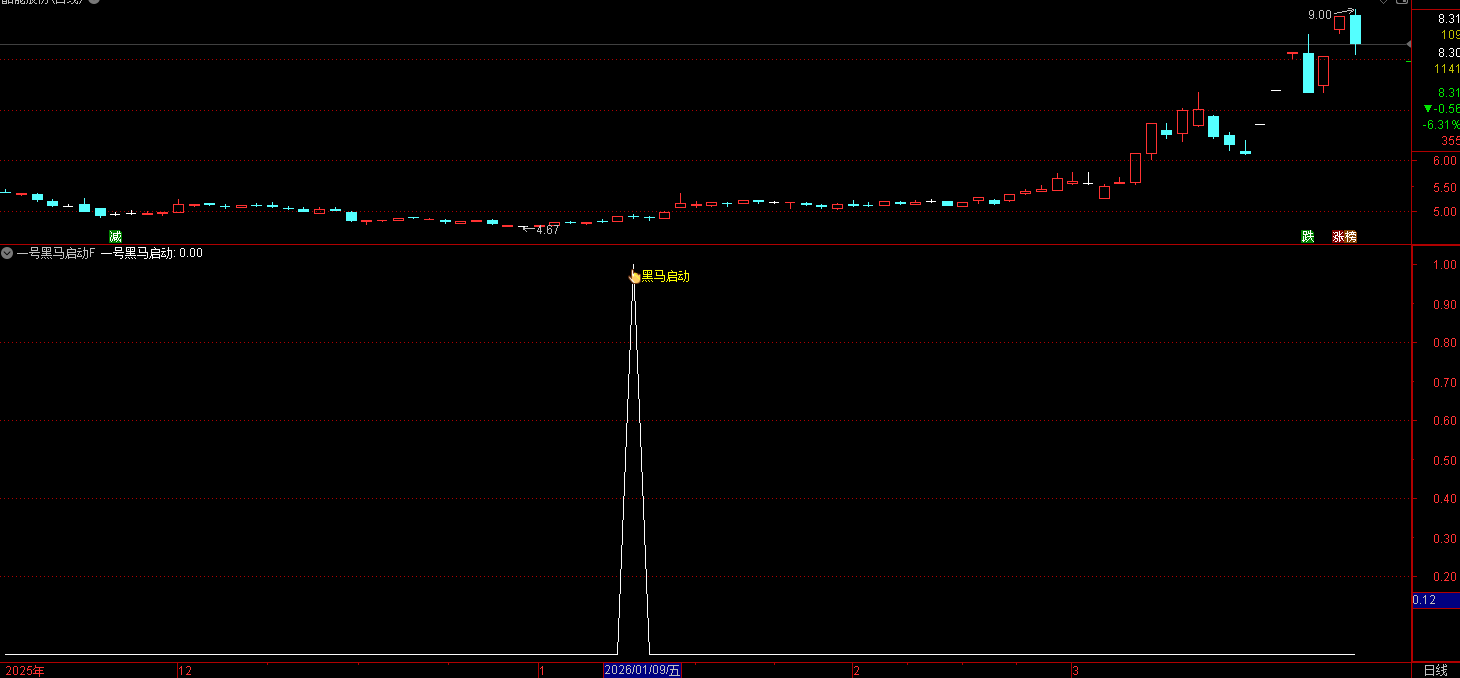Click the 5.50 price axis label
This screenshot has height=678, width=1460.
point(1443,188)
